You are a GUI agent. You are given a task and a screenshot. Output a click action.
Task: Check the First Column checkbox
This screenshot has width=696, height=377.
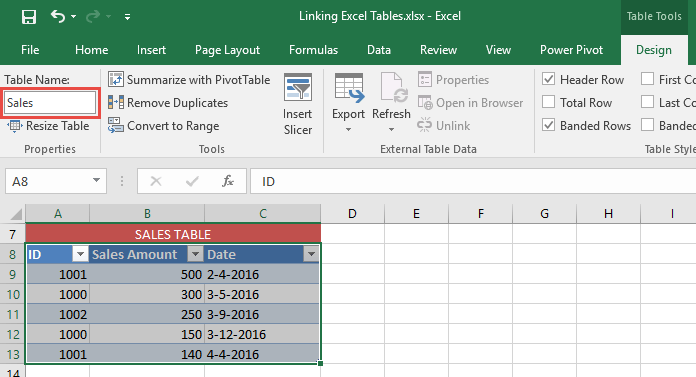tap(648, 79)
